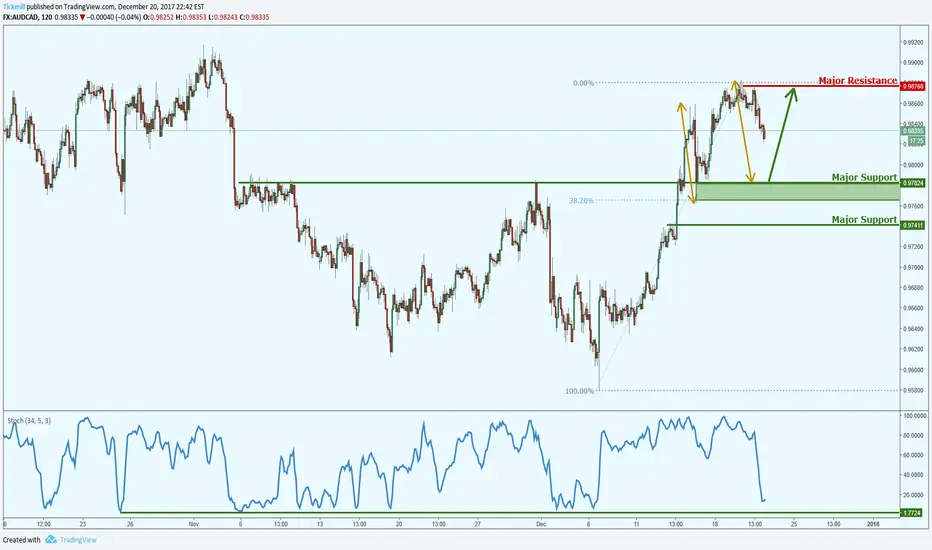Click the 38.20% Fibonacci label

(581, 201)
